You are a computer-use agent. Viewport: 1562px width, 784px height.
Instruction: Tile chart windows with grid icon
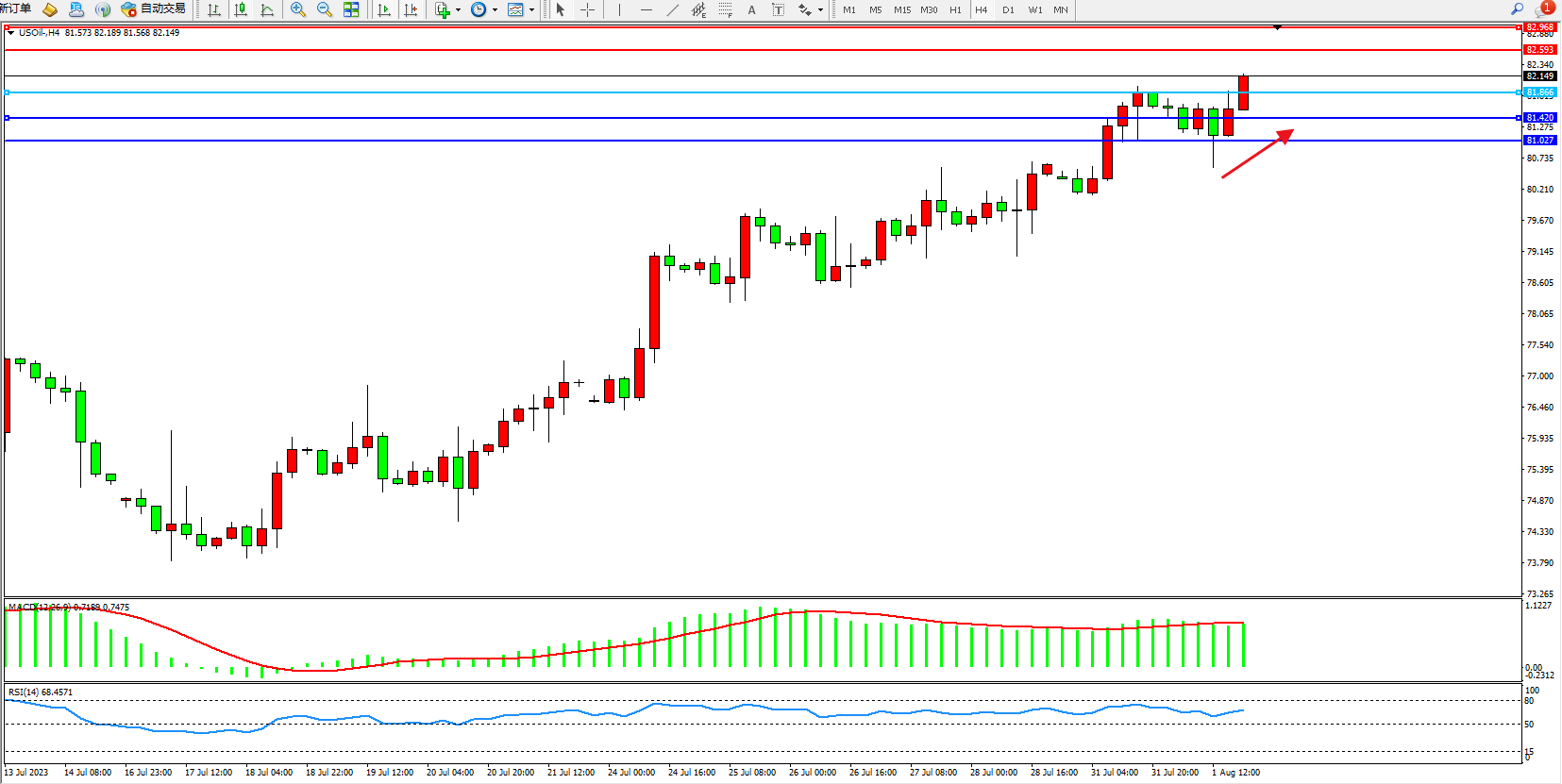click(351, 9)
